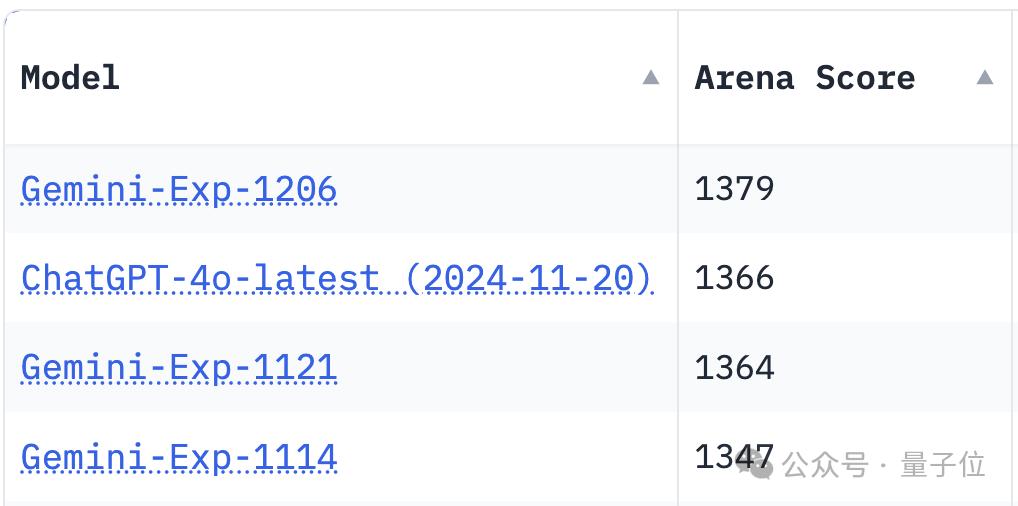The width and height of the screenshot is (1018, 506).
Task: Click the 量子位 watermark text
Action: point(942,465)
